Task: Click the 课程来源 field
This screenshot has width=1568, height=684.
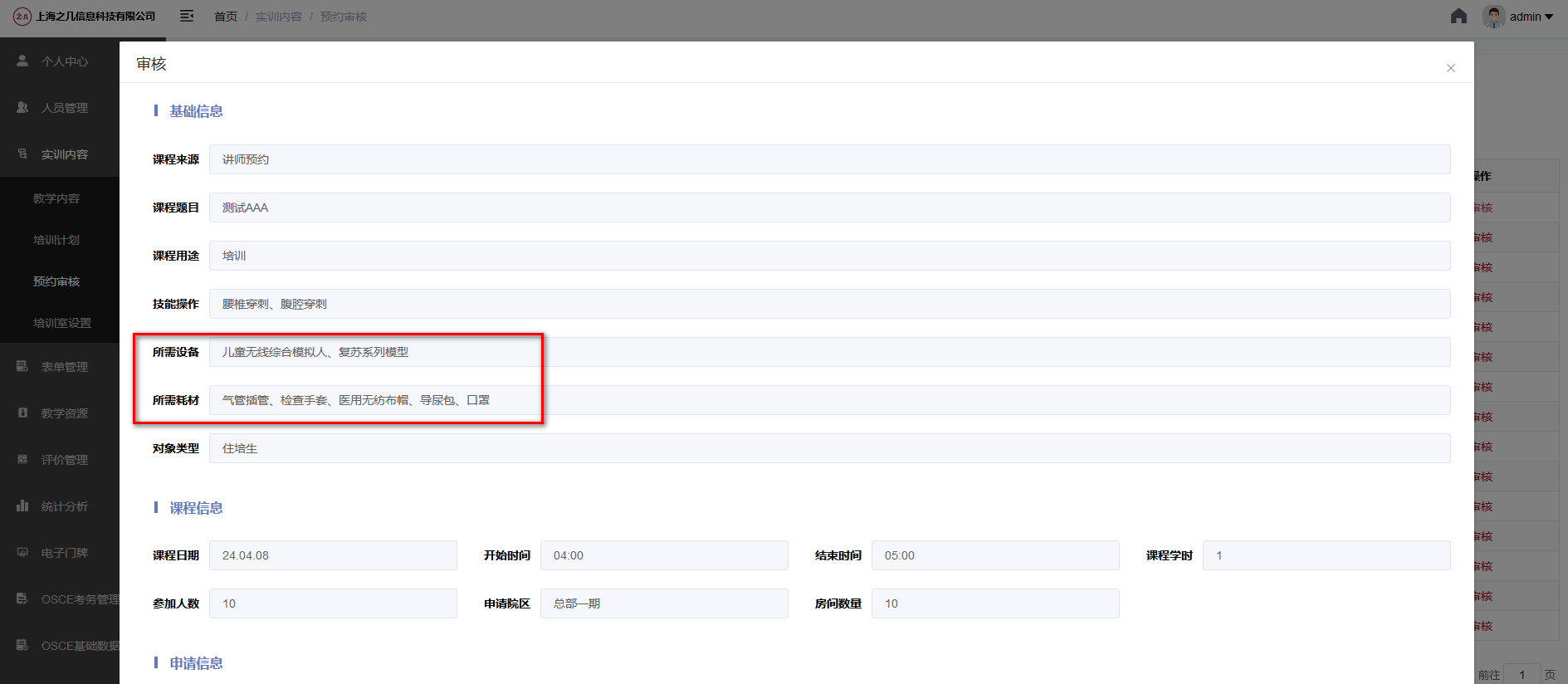Action: coord(829,159)
